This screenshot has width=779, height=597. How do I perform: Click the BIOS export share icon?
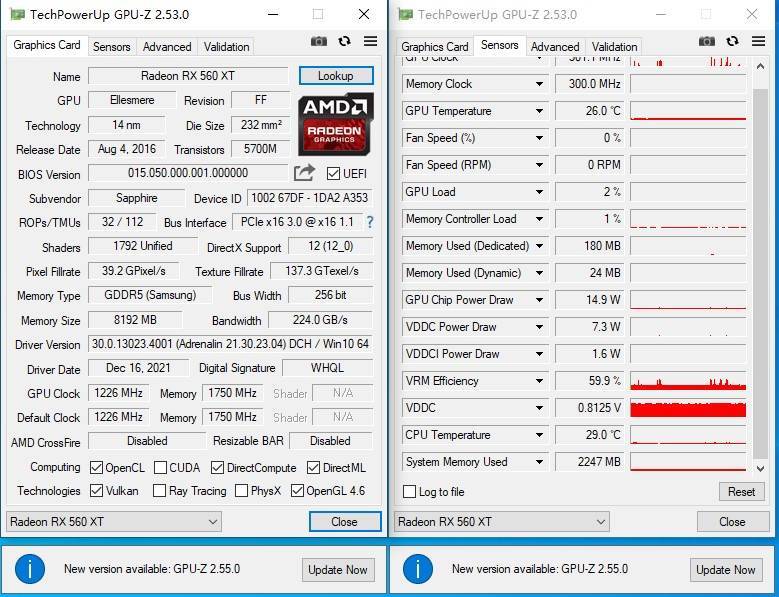tap(304, 172)
